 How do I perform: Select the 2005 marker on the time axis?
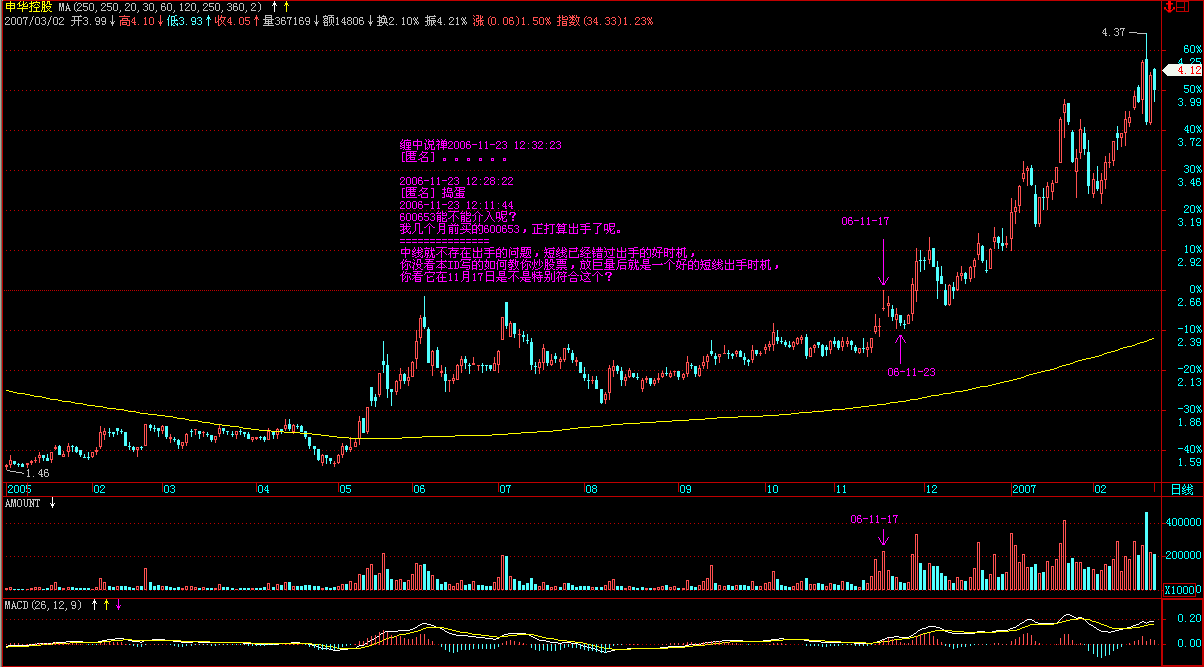pyautogui.click(x=18, y=490)
